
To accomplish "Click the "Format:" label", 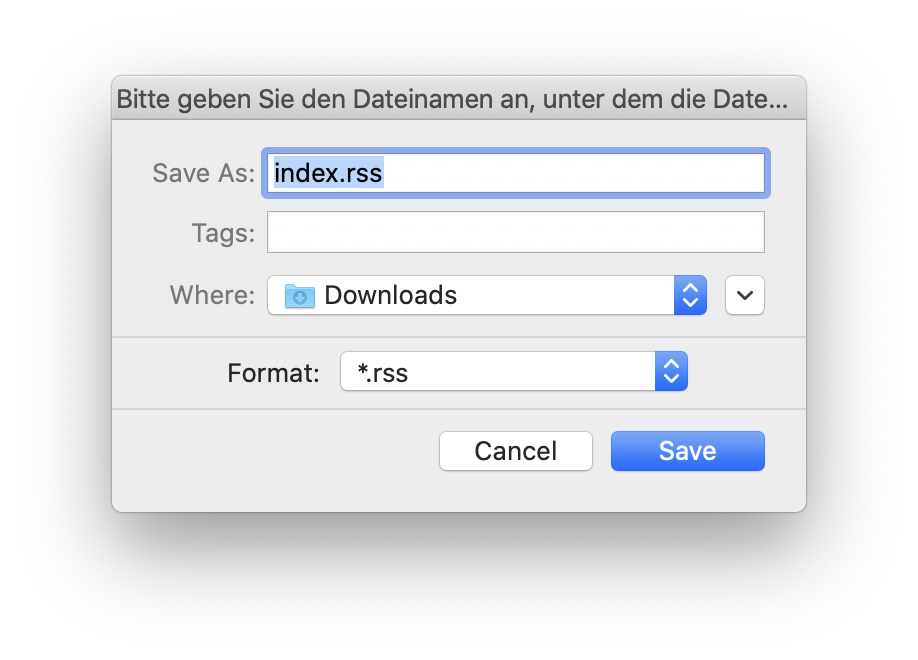I will click(x=273, y=372).
